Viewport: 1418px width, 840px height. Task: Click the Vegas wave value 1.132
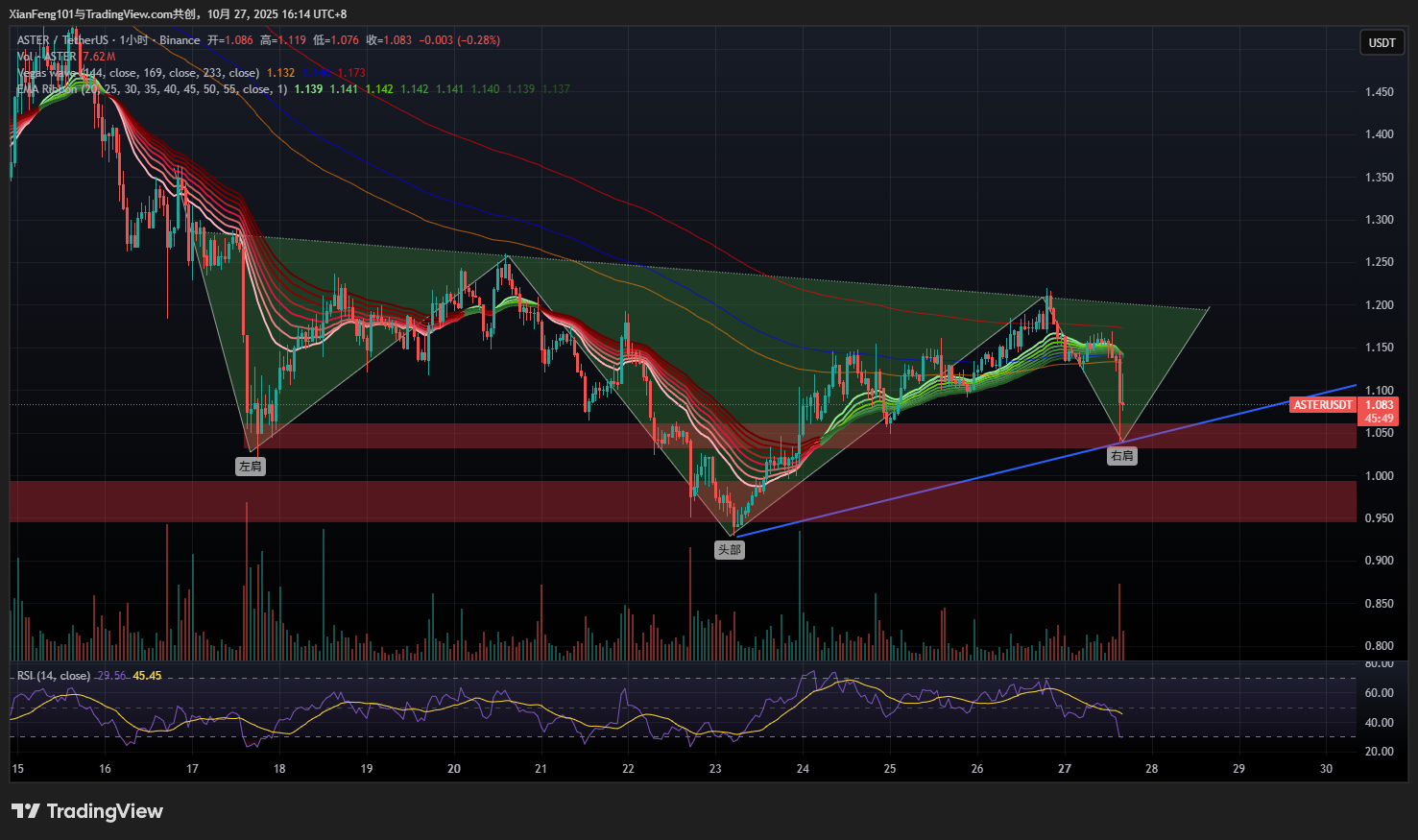point(280,73)
